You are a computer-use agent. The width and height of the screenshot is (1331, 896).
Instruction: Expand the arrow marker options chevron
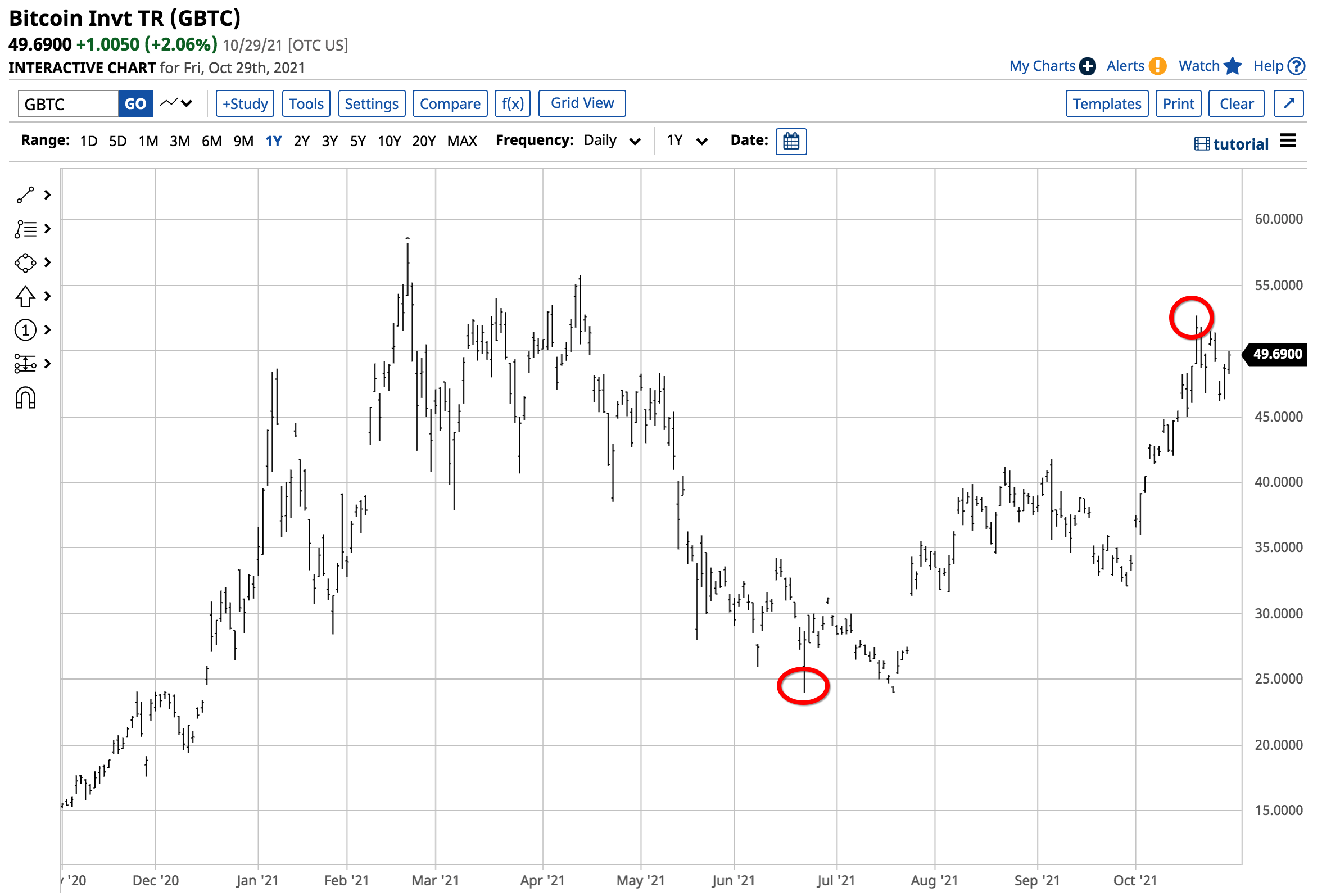pos(47,297)
